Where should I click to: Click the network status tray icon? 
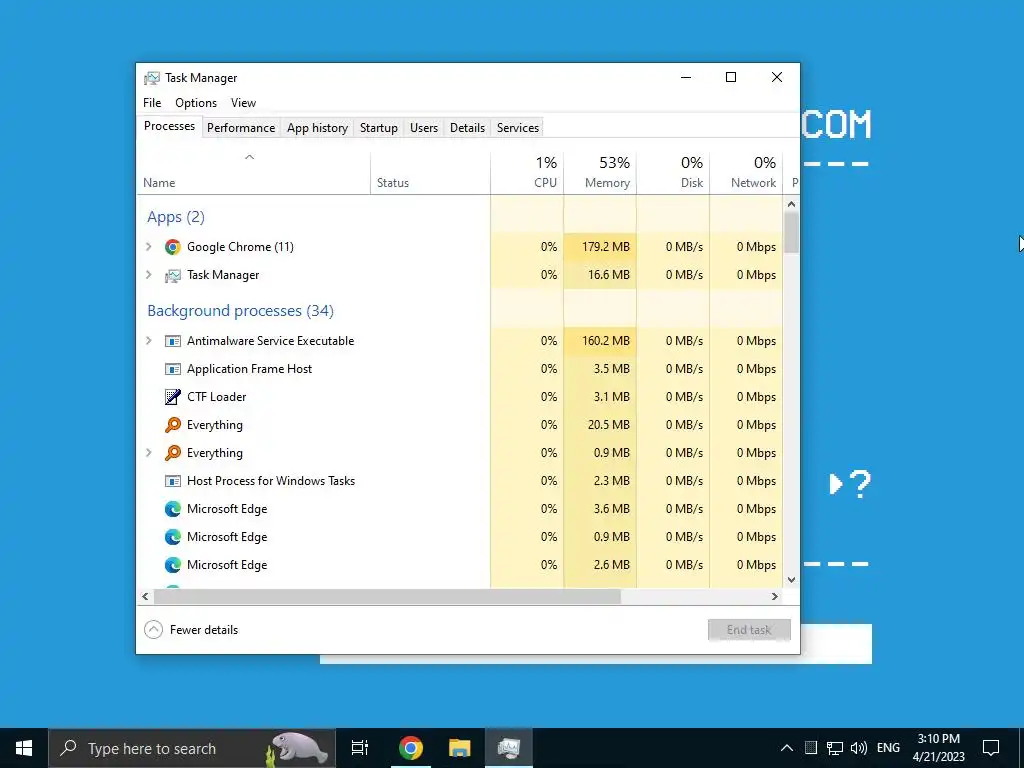coord(835,748)
